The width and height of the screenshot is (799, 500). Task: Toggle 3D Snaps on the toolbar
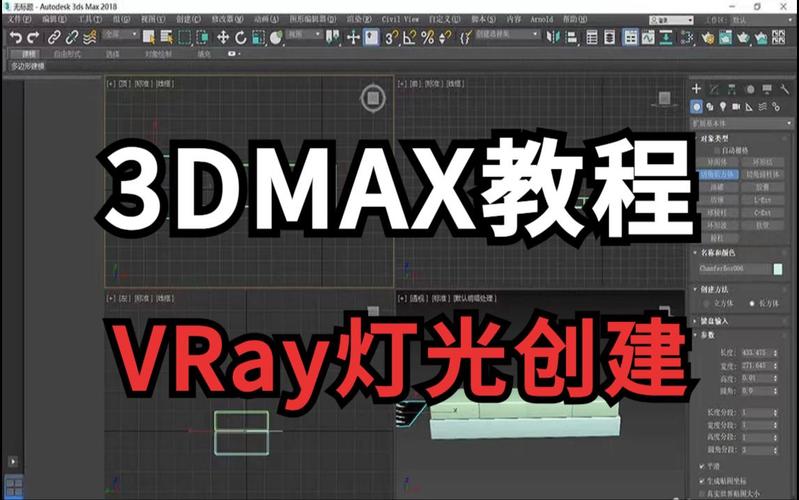coord(391,37)
